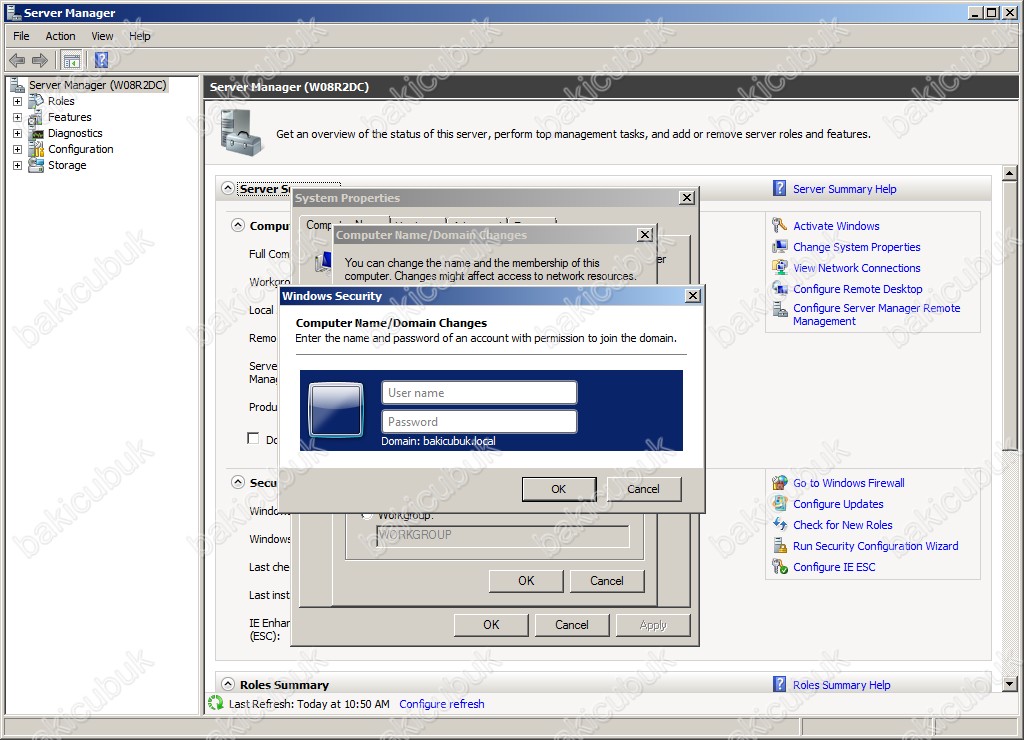Screen dimensions: 1024x740
Task: Click the Diagnostics node icon in the tree
Action: 37,133
